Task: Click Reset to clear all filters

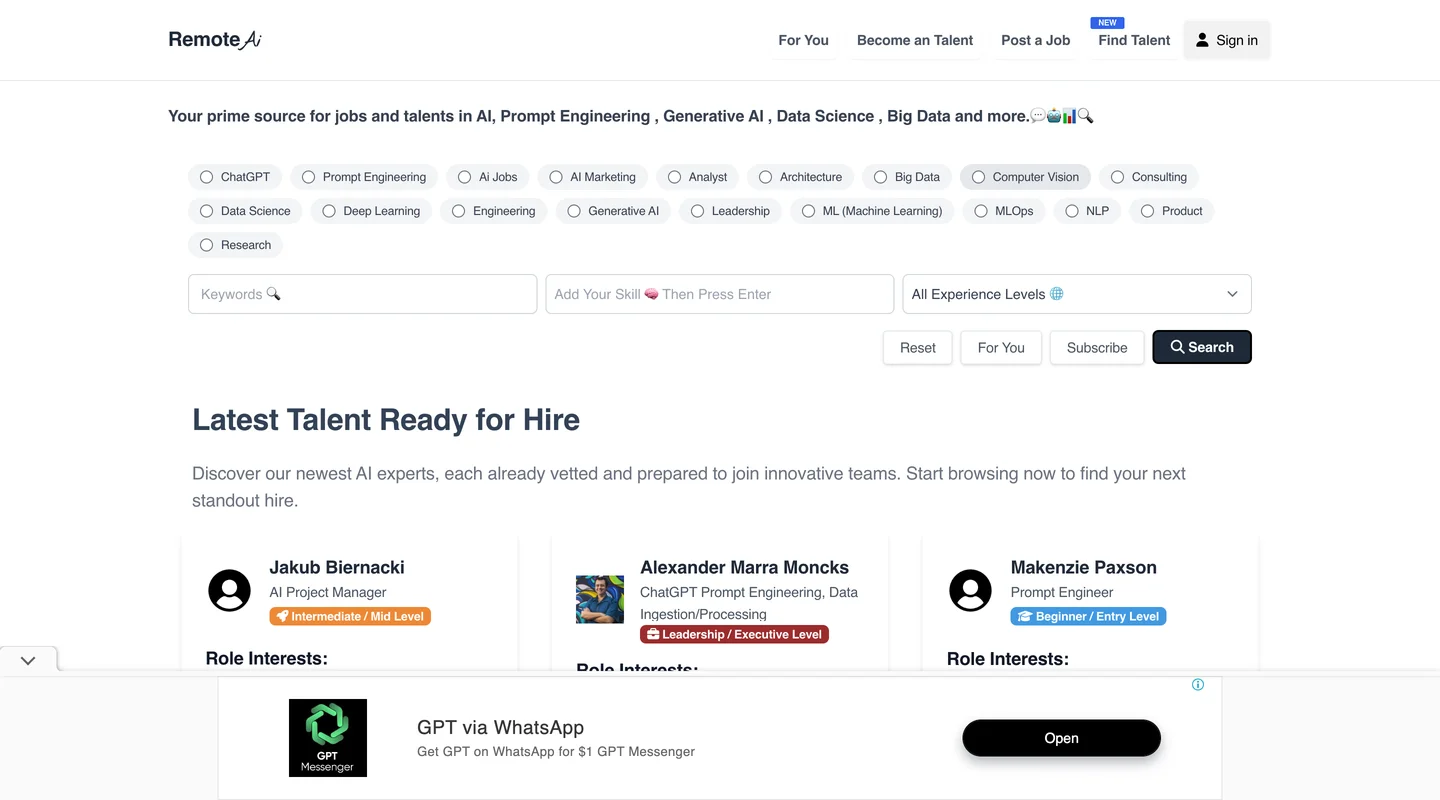Action: click(x=916, y=347)
